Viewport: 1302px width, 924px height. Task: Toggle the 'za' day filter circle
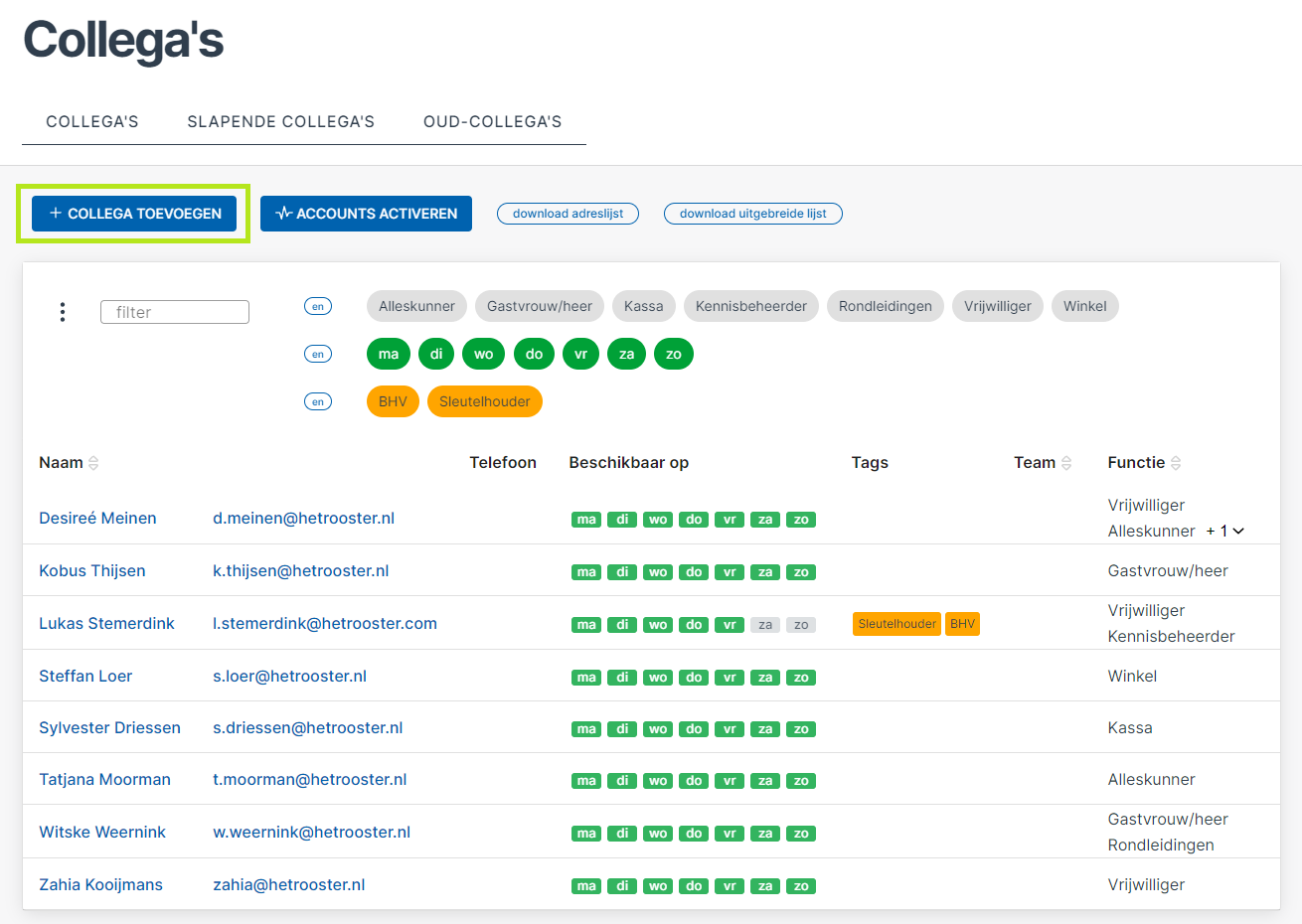[x=626, y=354]
